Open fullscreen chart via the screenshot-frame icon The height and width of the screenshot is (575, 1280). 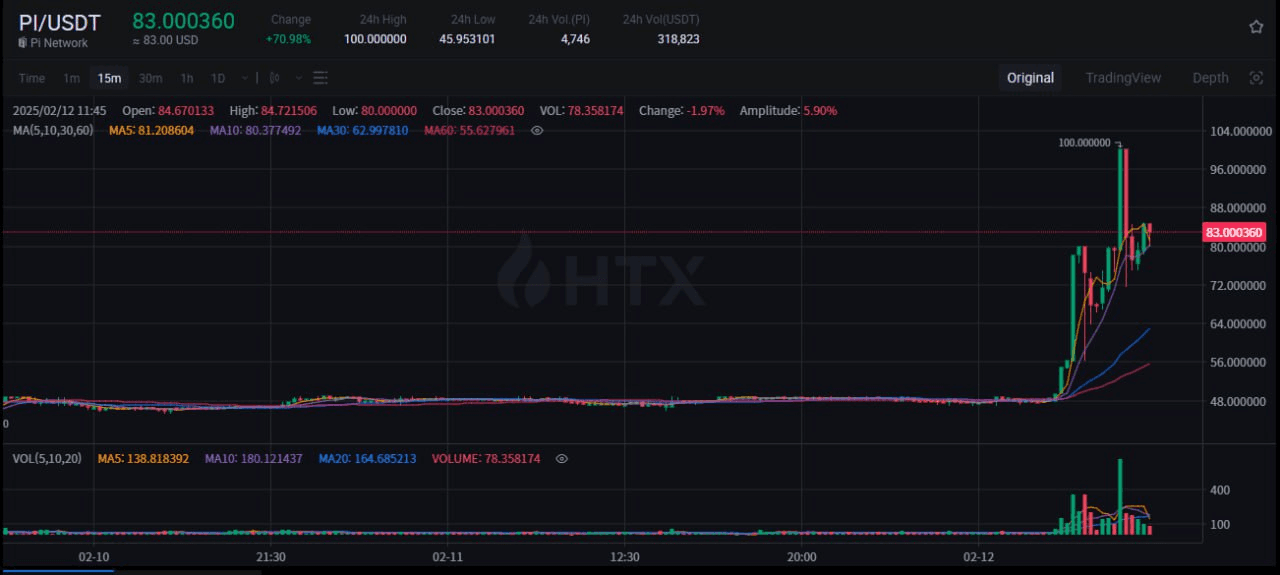(x=1256, y=78)
